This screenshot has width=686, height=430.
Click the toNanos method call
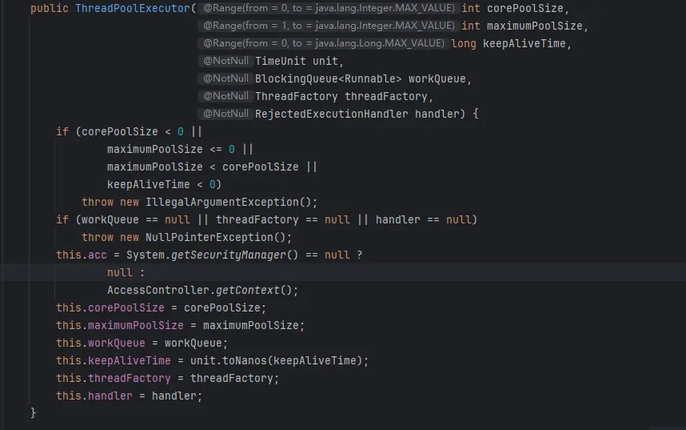245,360
